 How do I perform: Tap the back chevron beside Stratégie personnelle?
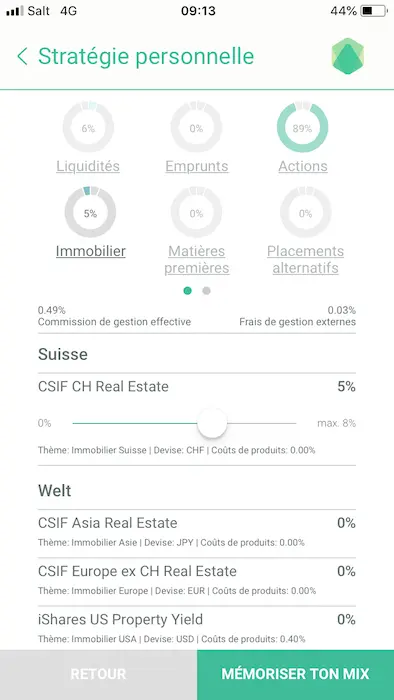point(22,57)
